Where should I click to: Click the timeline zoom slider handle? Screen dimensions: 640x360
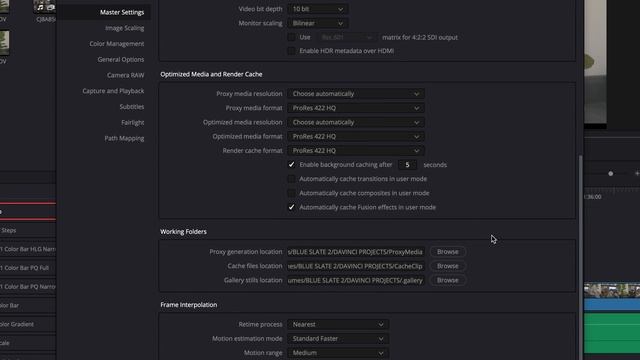coord(610,174)
